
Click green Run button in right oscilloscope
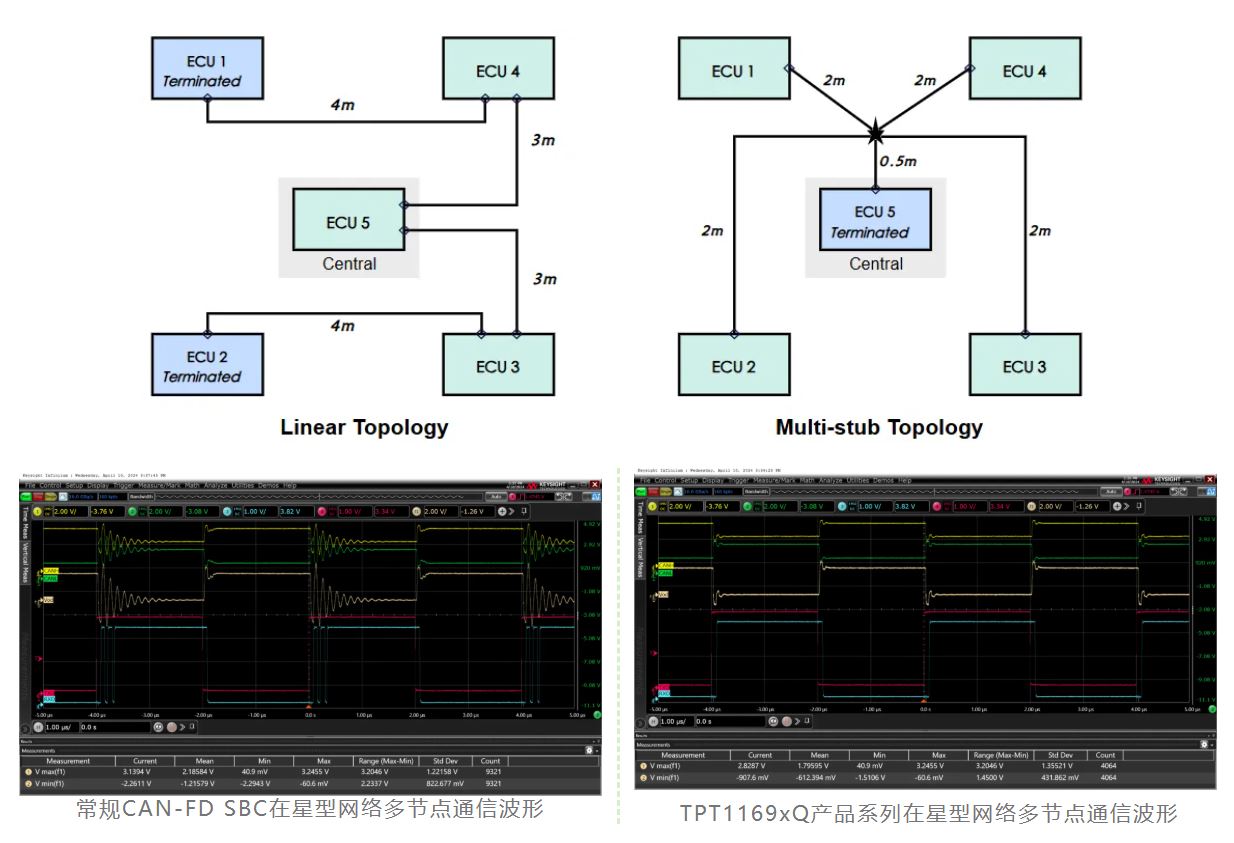[x=642, y=491]
